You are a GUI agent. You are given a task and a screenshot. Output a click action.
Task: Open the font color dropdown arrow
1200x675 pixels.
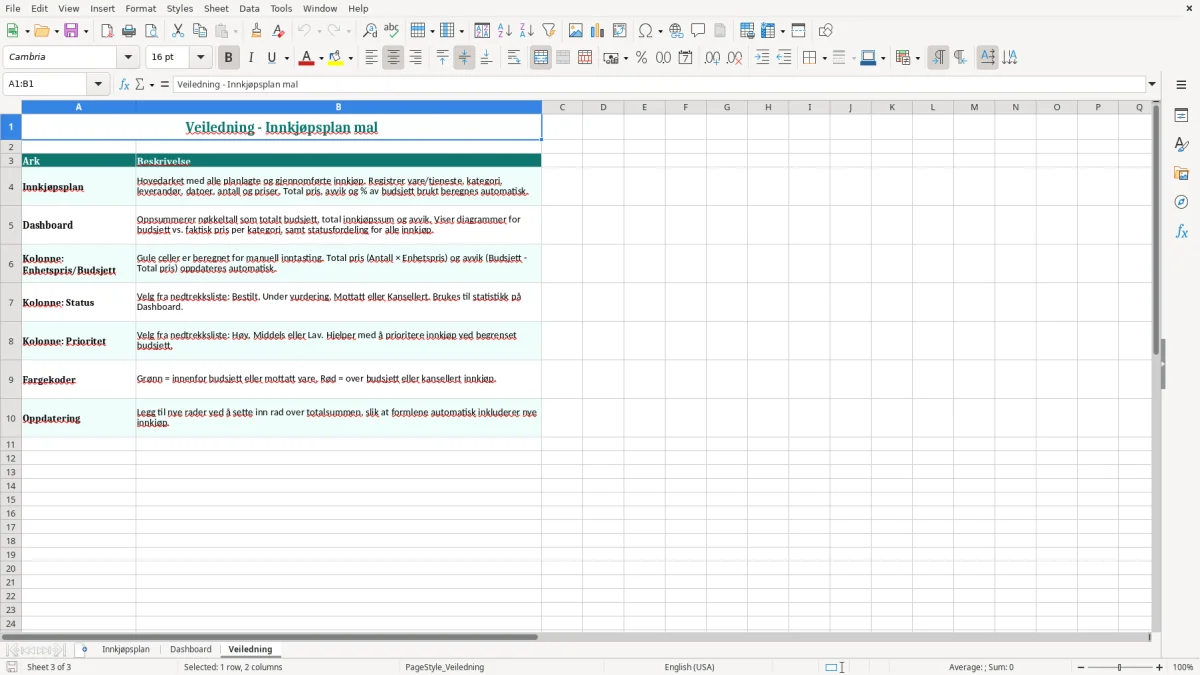(321, 58)
